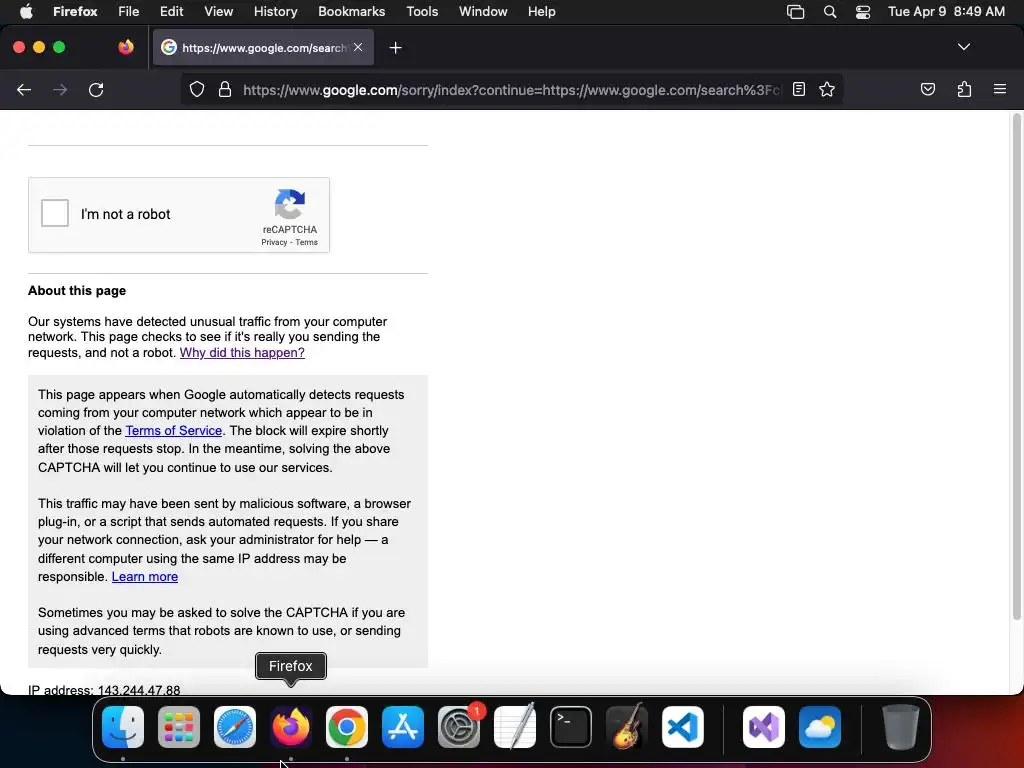Screen dimensions: 1024x768
Task: Open the Help menu
Action: pyautogui.click(x=542, y=11)
